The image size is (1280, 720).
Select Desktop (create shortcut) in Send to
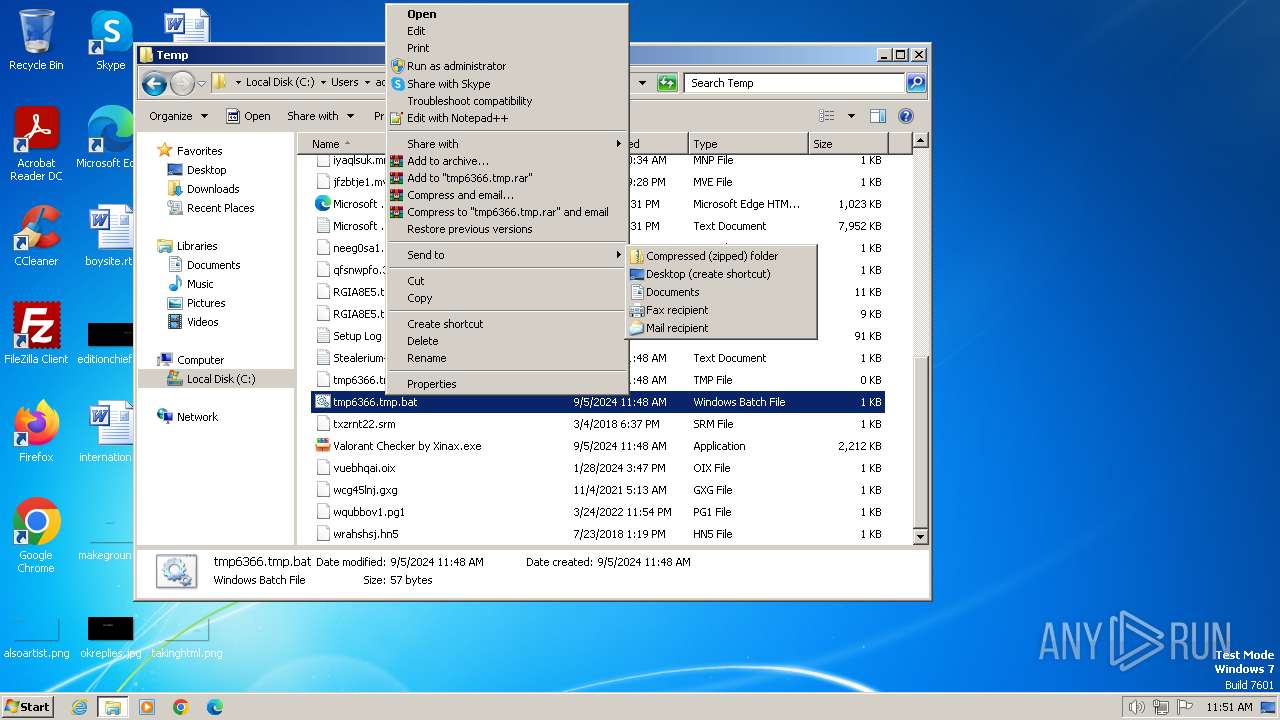[x=721, y=274]
